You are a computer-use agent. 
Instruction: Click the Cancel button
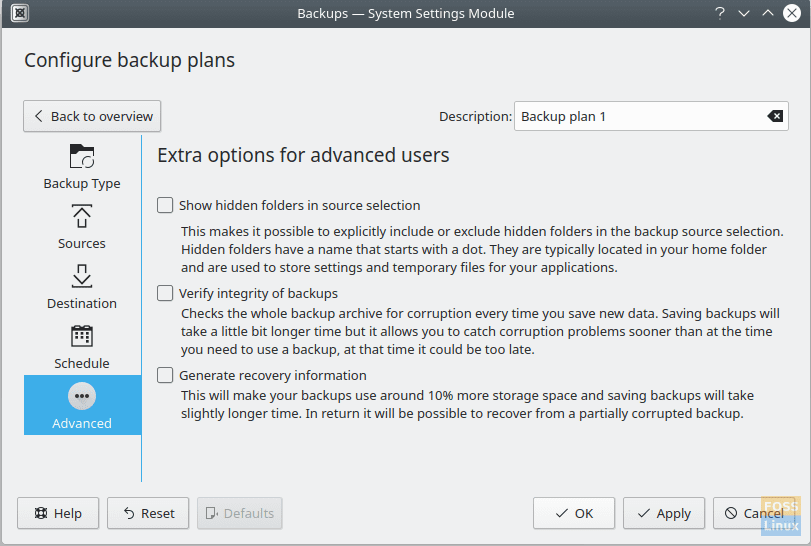click(754, 513)
